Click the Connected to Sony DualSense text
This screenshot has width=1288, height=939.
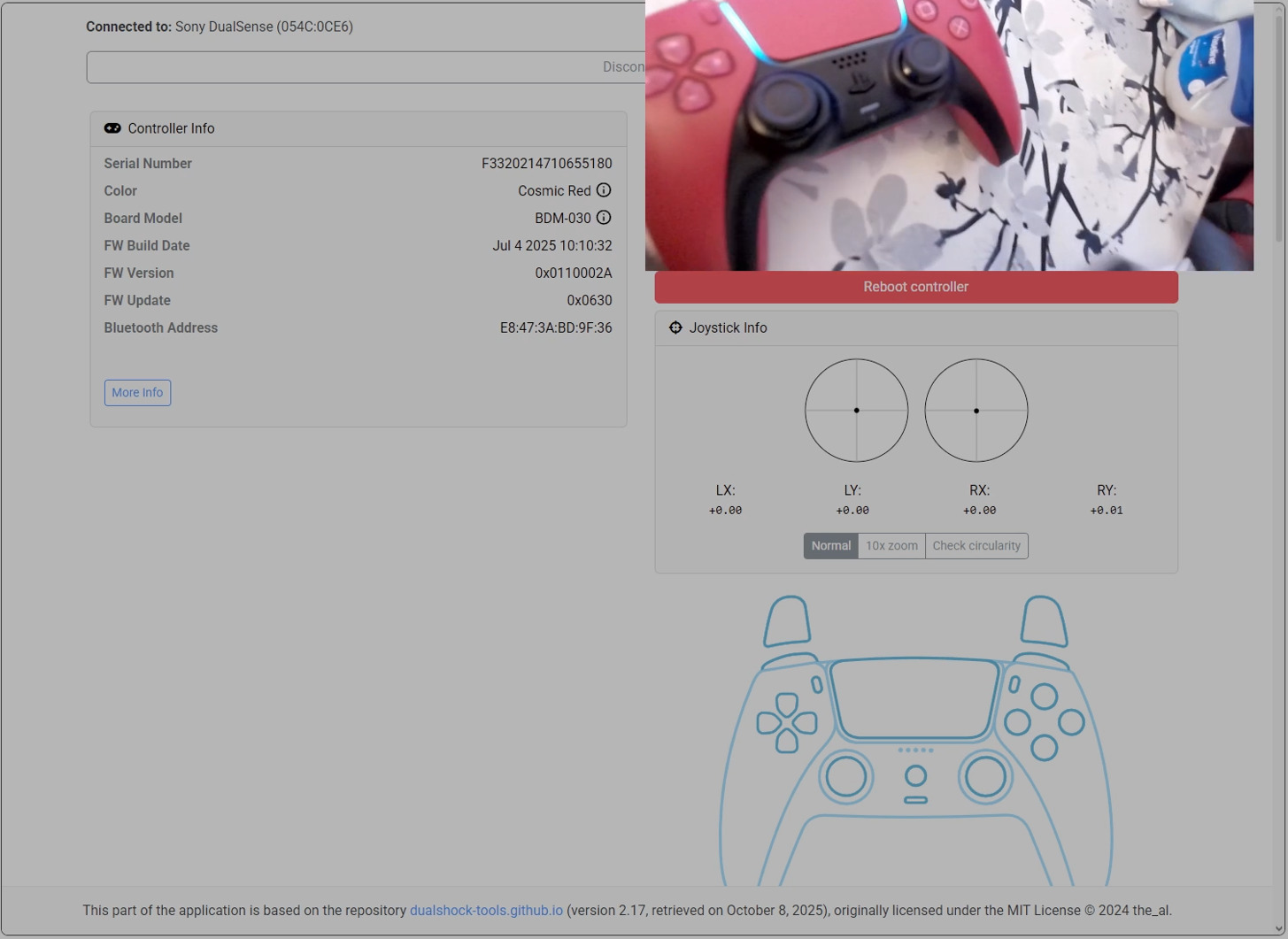pos(220,27)
